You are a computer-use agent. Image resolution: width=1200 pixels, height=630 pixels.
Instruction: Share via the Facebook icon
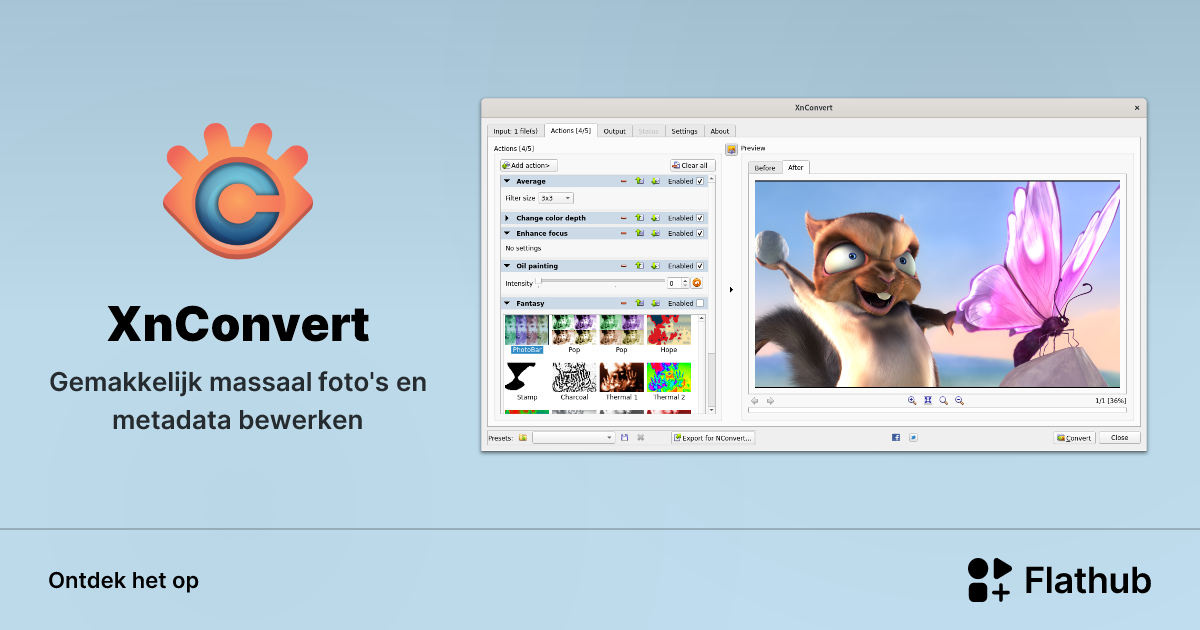(x=895, y=437)
